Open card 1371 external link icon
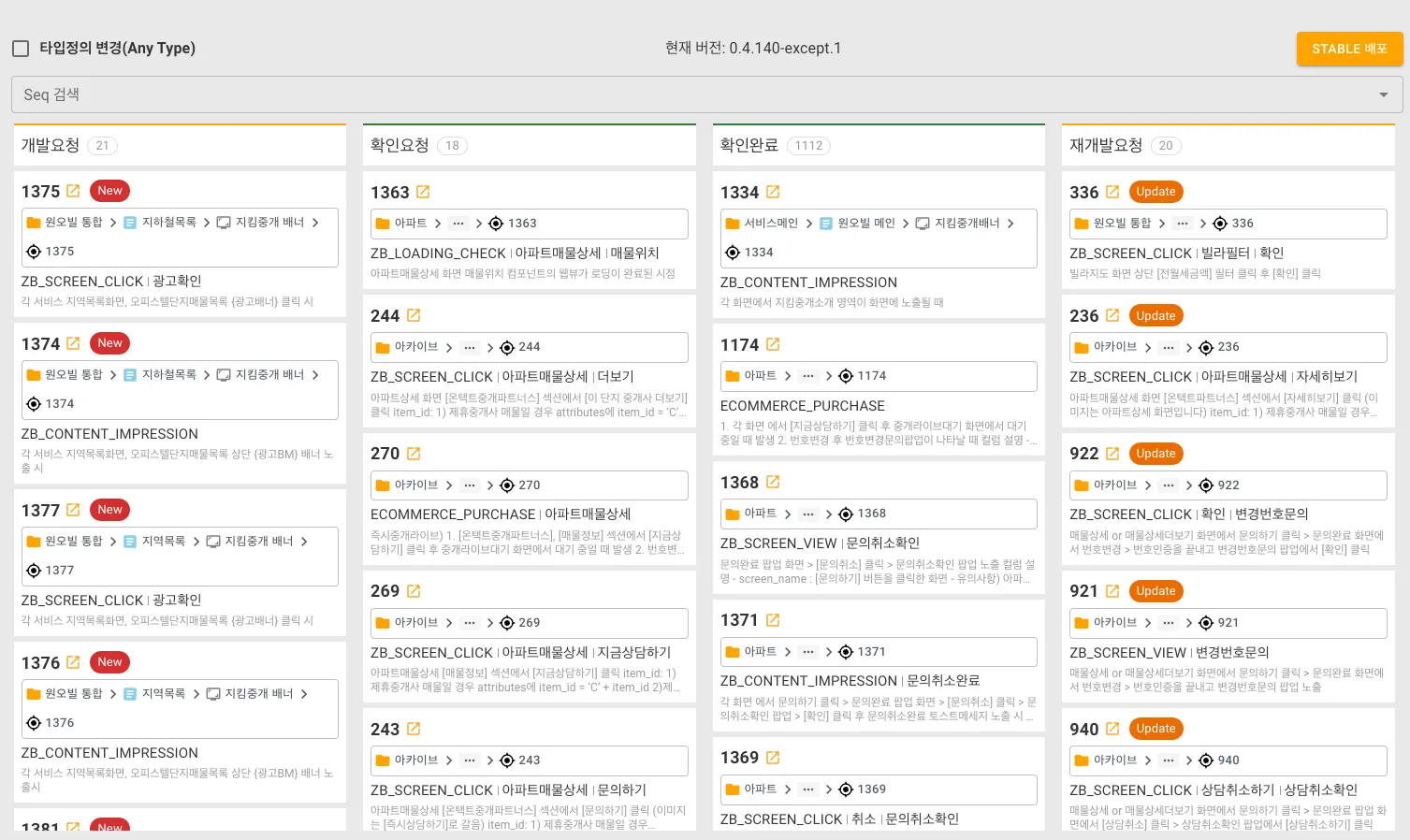Viewport: 1410px width, 840px height. 773,619
